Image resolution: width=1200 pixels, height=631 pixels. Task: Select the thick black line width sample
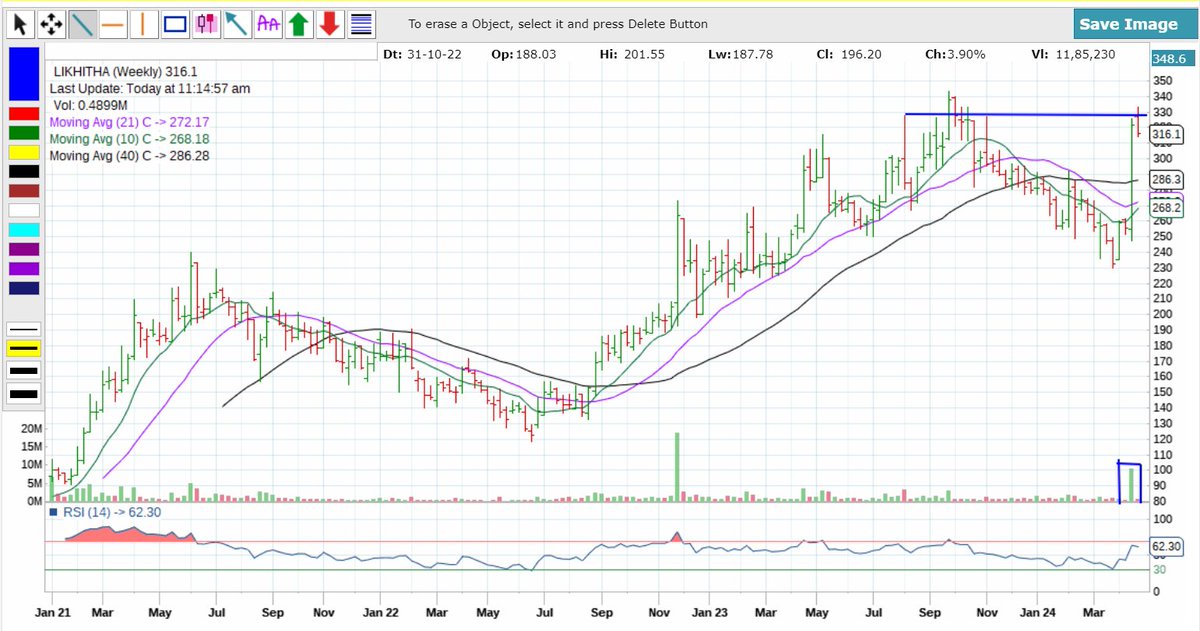point(21,393)
